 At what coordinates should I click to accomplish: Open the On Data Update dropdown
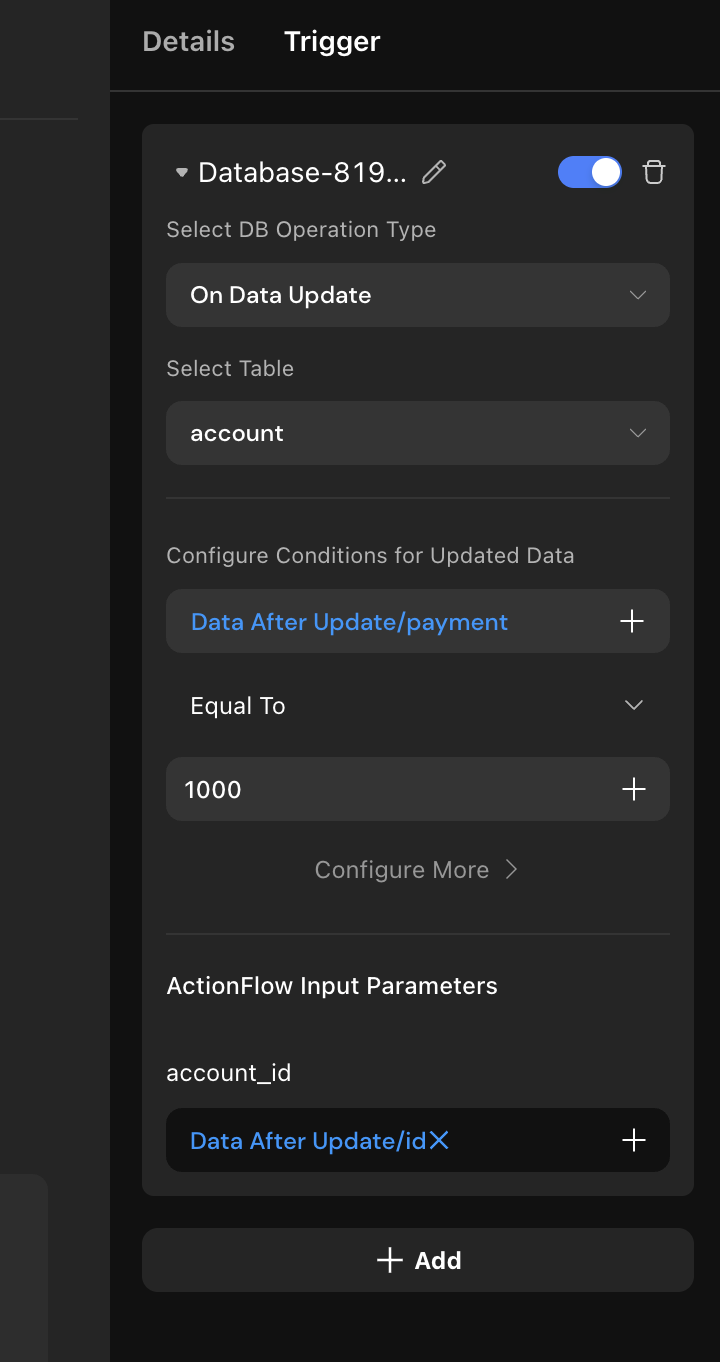click(x=418, y=295)
